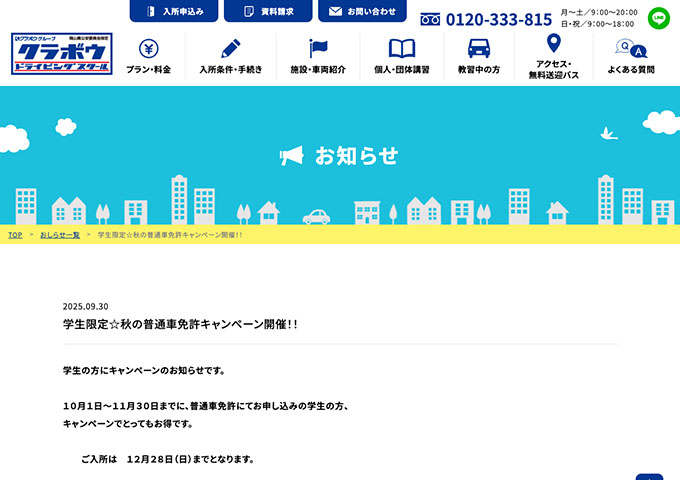Click the article title 学生限定☆秋の普通車免許キャンペーン開催
Viewport: 680px width, 480px height.
tap(180, 325)
